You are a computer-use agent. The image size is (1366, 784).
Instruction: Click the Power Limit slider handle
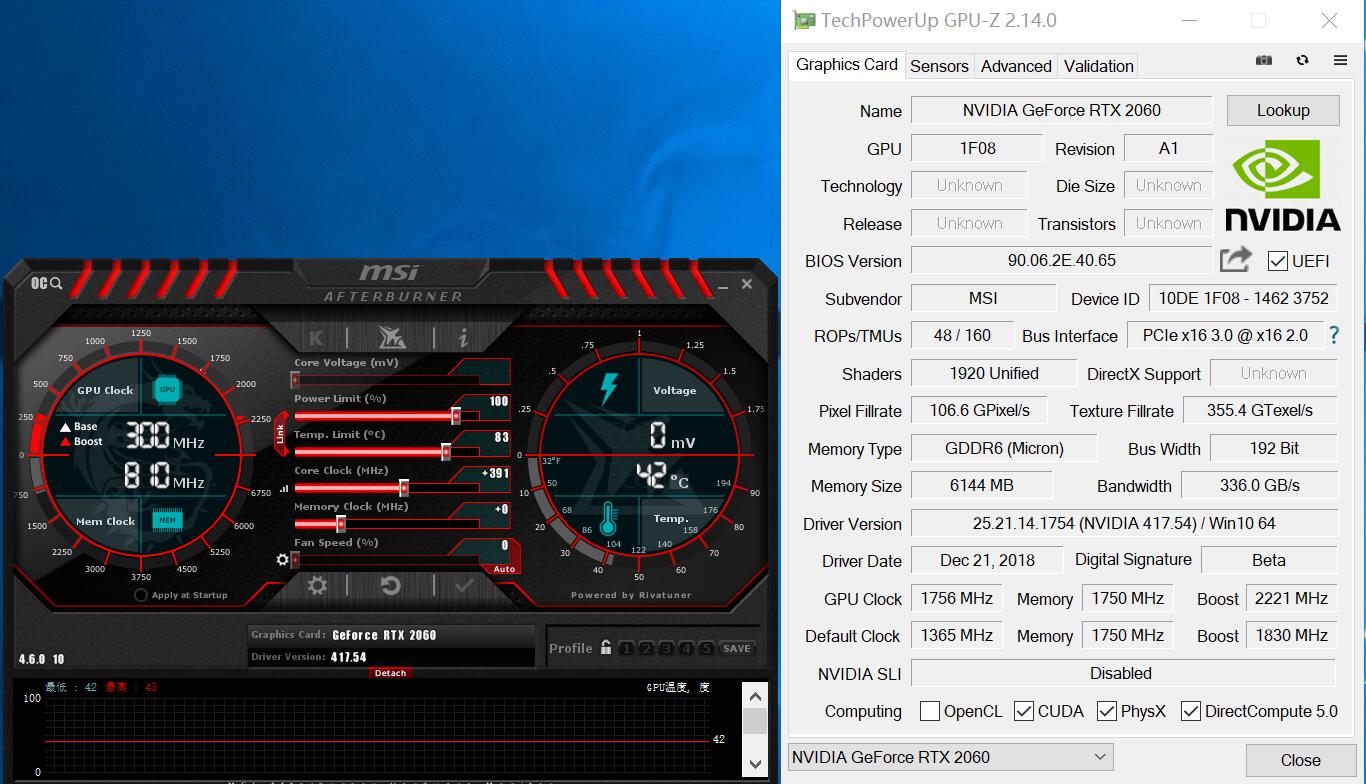pyautogui.click(x=456, y=416)
